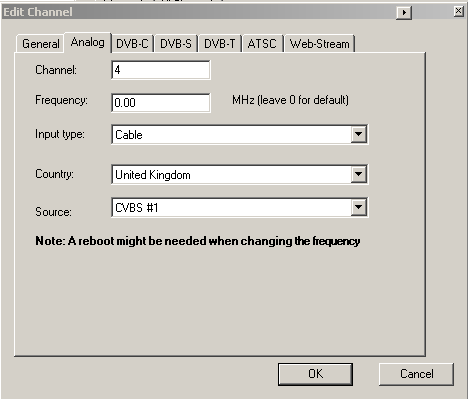The width and height of the screenshot is (468, 399).
Task: Click the Channel number input field
Action: [x=161, y=70]
